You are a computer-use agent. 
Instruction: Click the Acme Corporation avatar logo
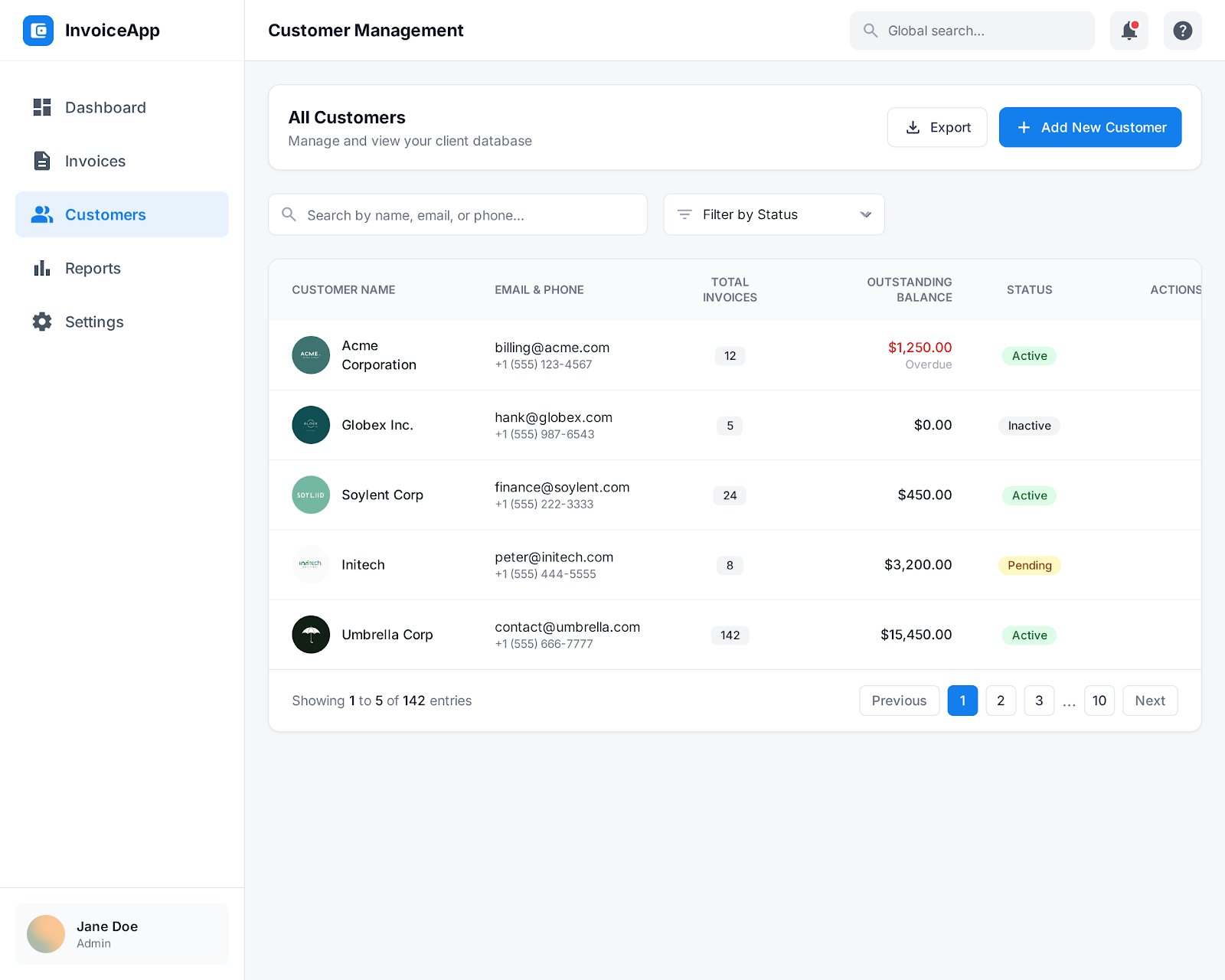[311, 355]
